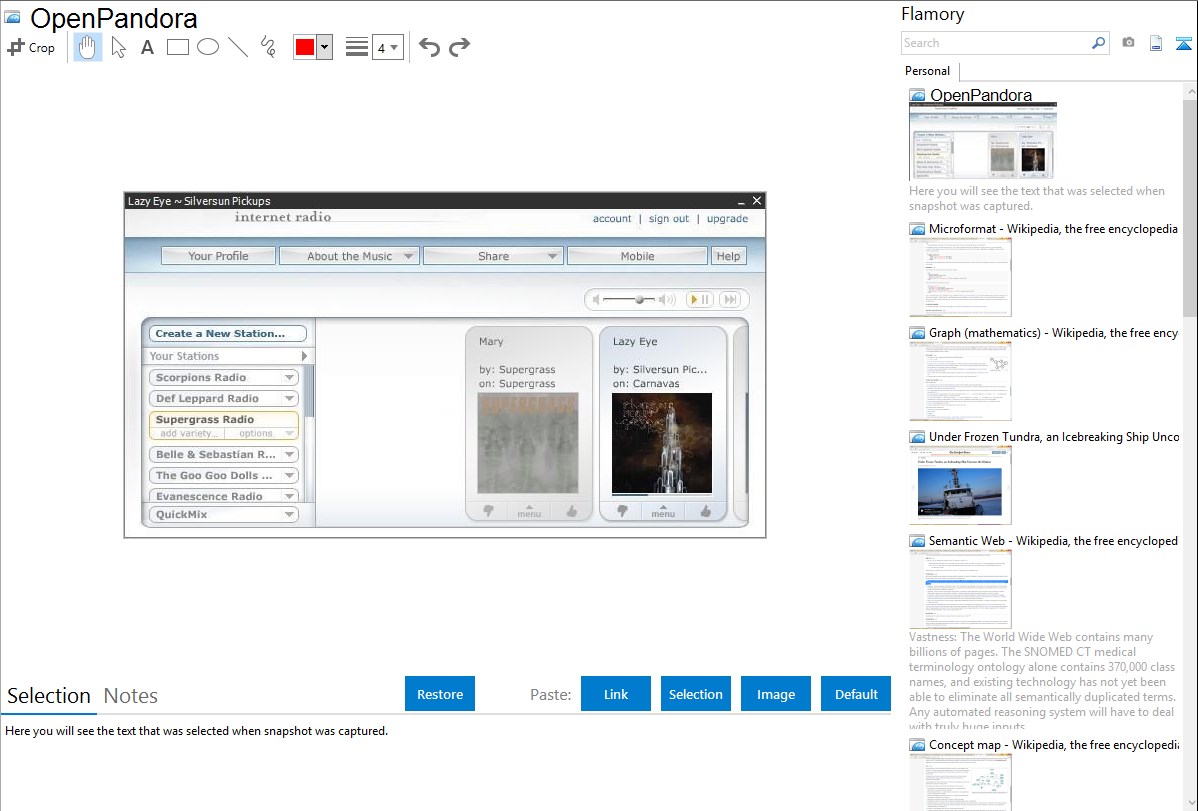Viewport: 1198px width, 811px height.
Task: Expand the Your Stations arrow
Action: point(304,356)
